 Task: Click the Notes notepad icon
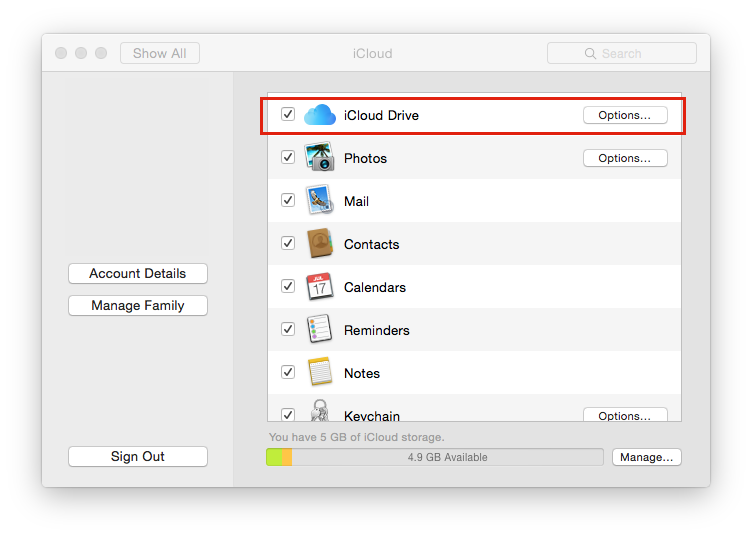(320, 372)
